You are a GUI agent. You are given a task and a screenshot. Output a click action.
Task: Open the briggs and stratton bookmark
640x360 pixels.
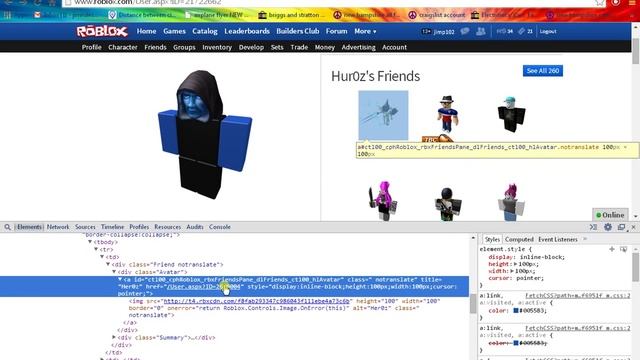click(292, 15)
